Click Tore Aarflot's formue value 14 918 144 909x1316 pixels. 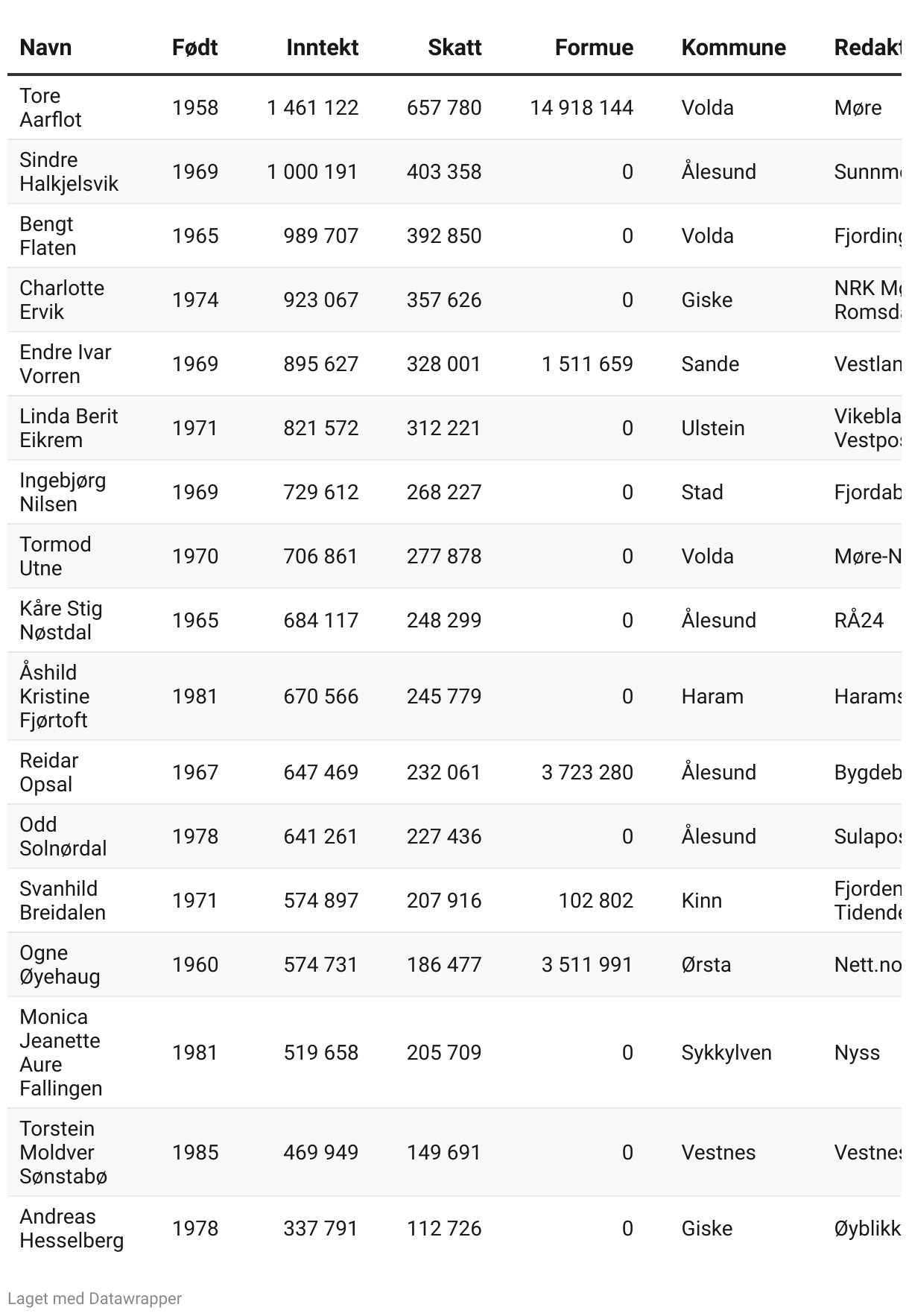point(581,108)
